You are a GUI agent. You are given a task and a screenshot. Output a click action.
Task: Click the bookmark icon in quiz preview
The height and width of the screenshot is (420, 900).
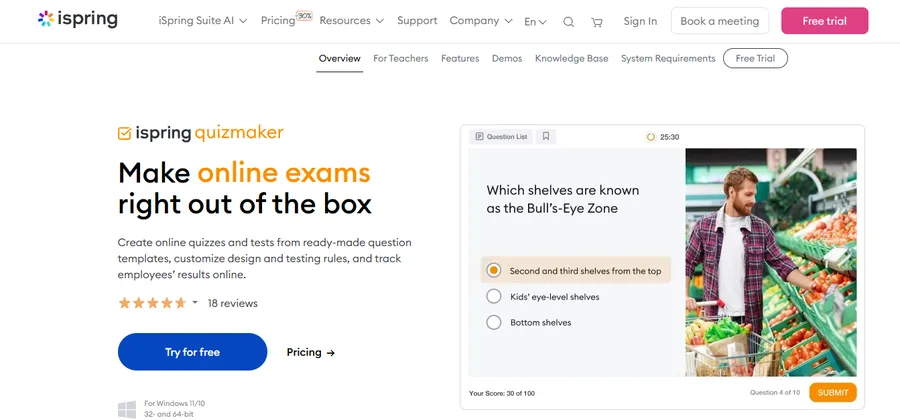[546, 137]
